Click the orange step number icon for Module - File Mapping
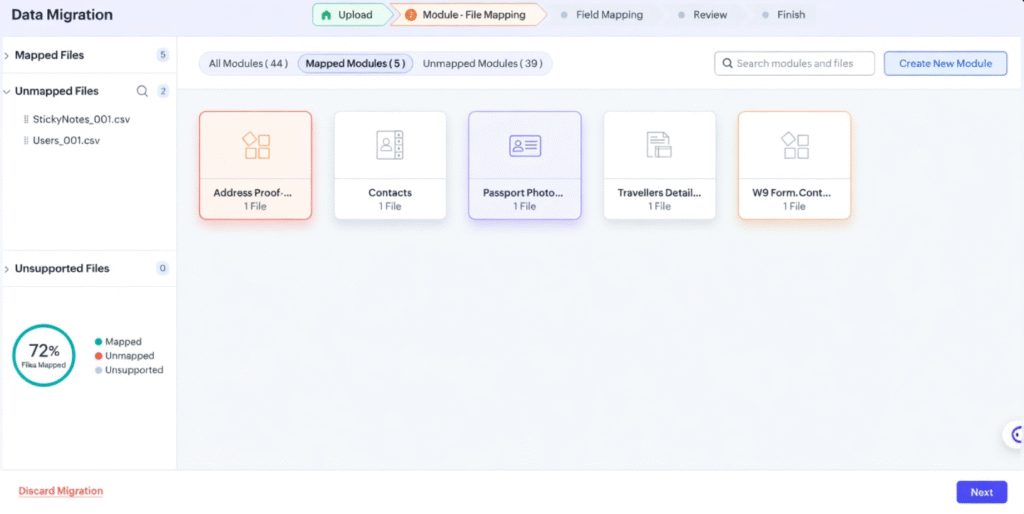Image resolution: width=1024 pixels, height=514 pixels. (411, 15)
